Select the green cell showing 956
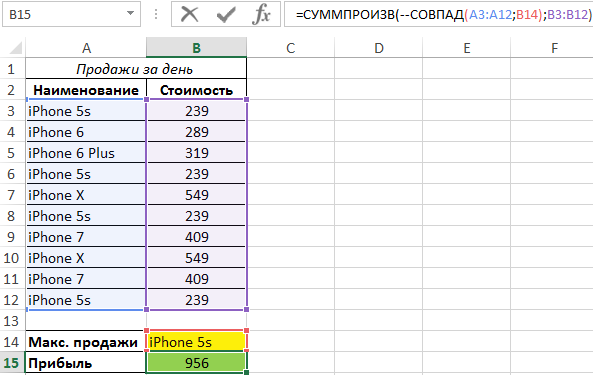 (x=197, y=363)
